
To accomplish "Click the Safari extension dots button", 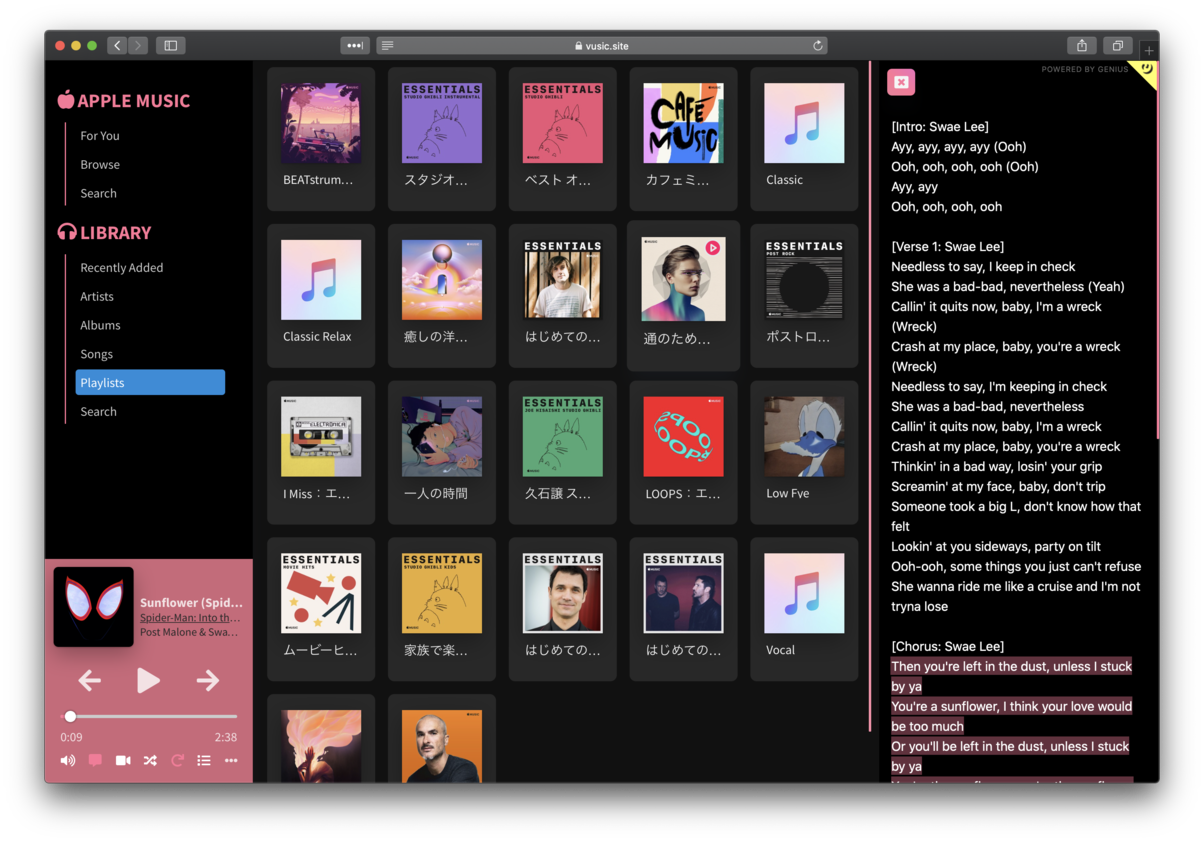I will pyautogui.click(x=355, y=45).
